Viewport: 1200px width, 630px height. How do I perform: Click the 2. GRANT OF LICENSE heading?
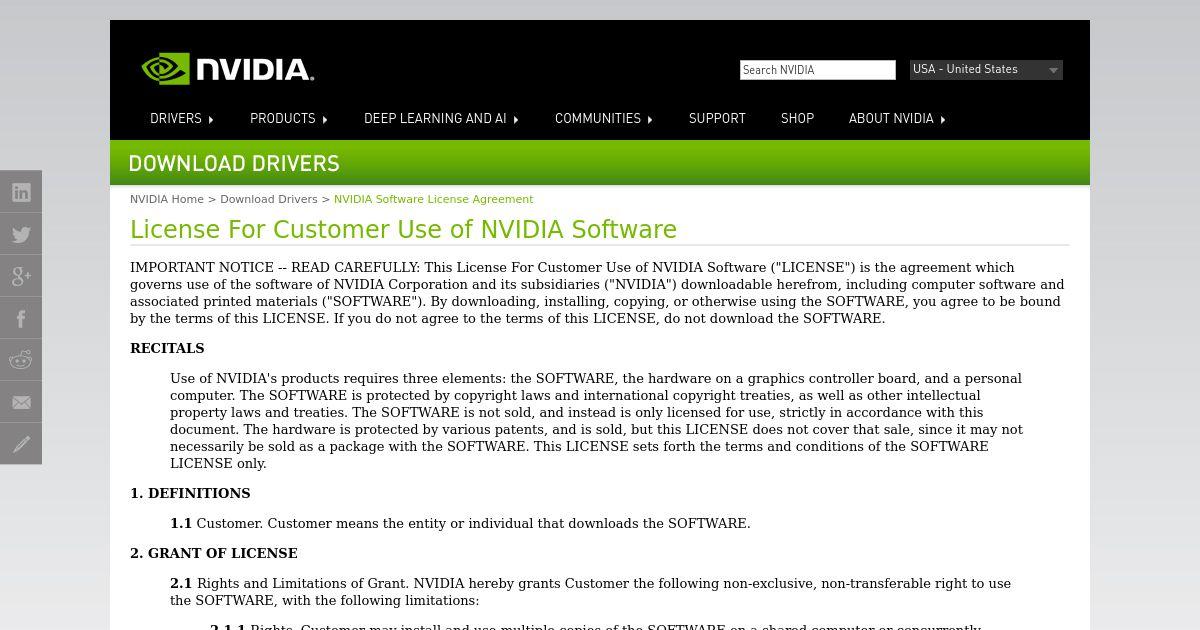tap(214, 553)
